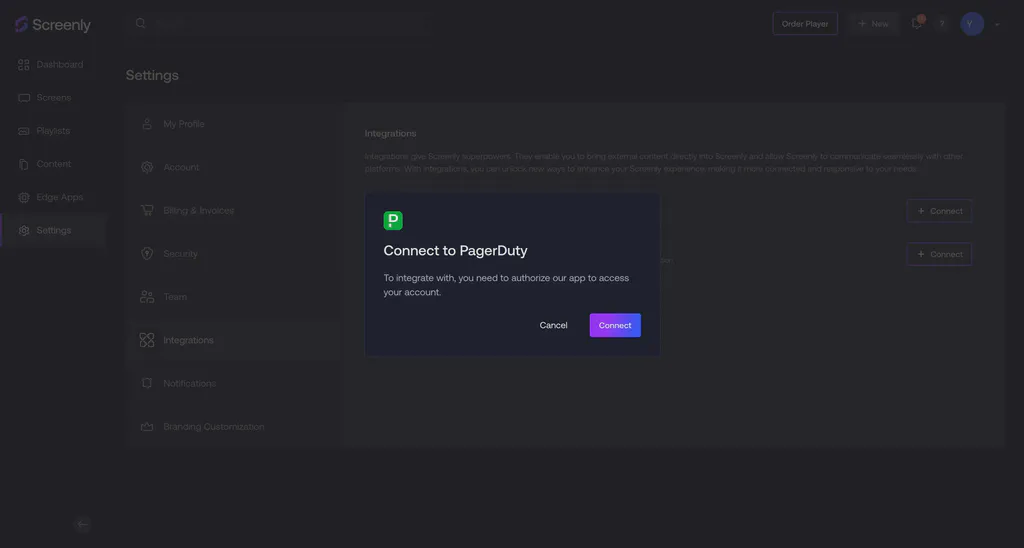The image size is (1024, 548).
Task: Open the New button in header
Action: pos(873,24)
